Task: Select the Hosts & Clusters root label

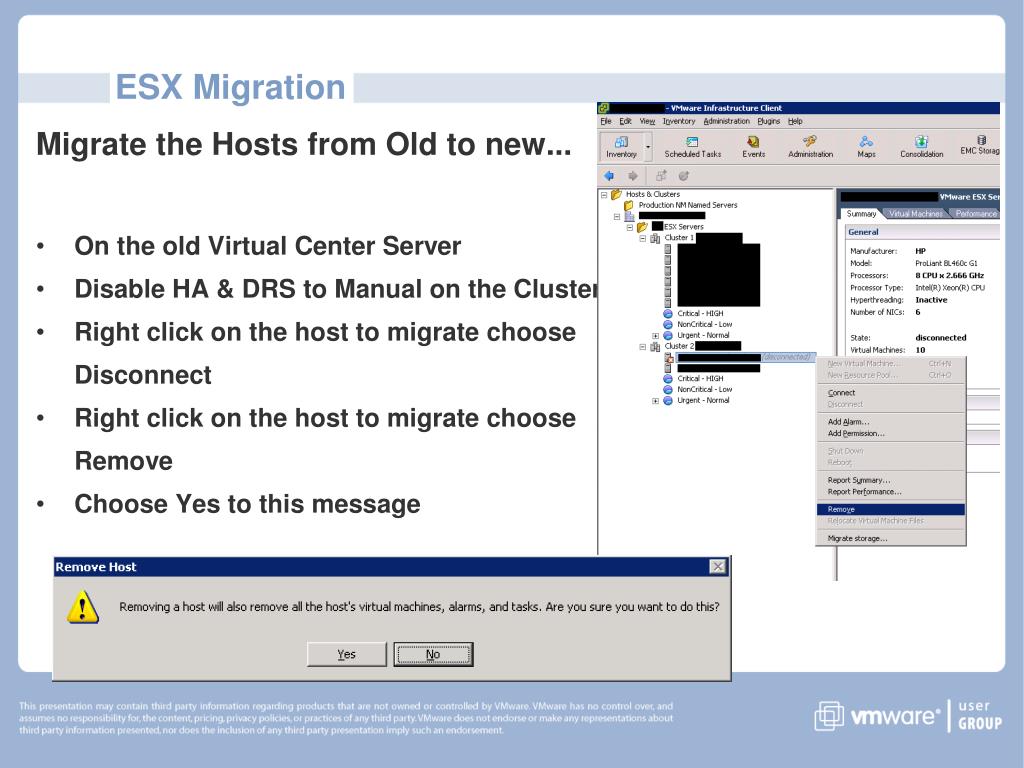Action: tap(652, 194)
